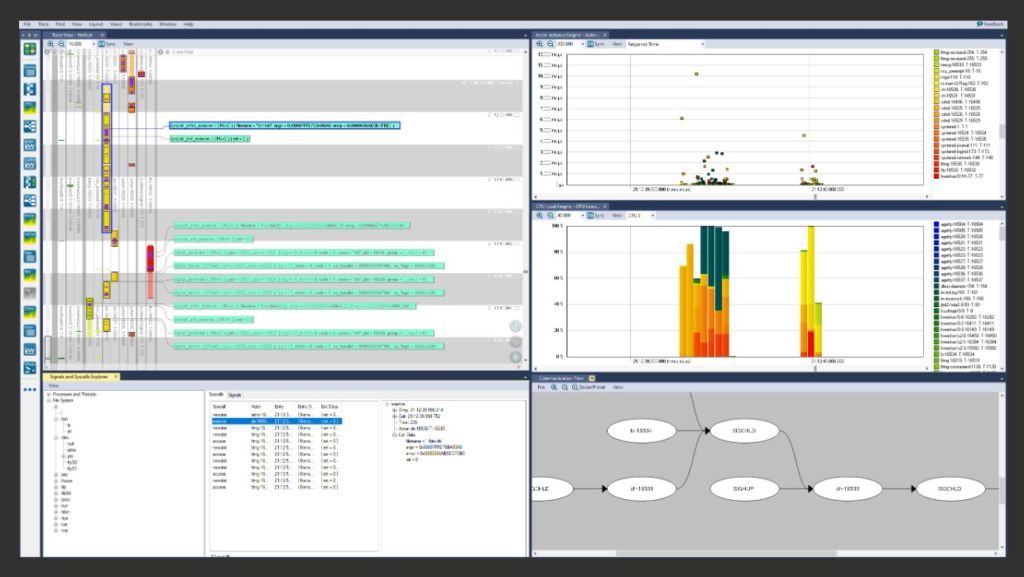The height and width of the screenshot is (577, 1024).
Task: Open the Window menu
Action: (168, 24)
